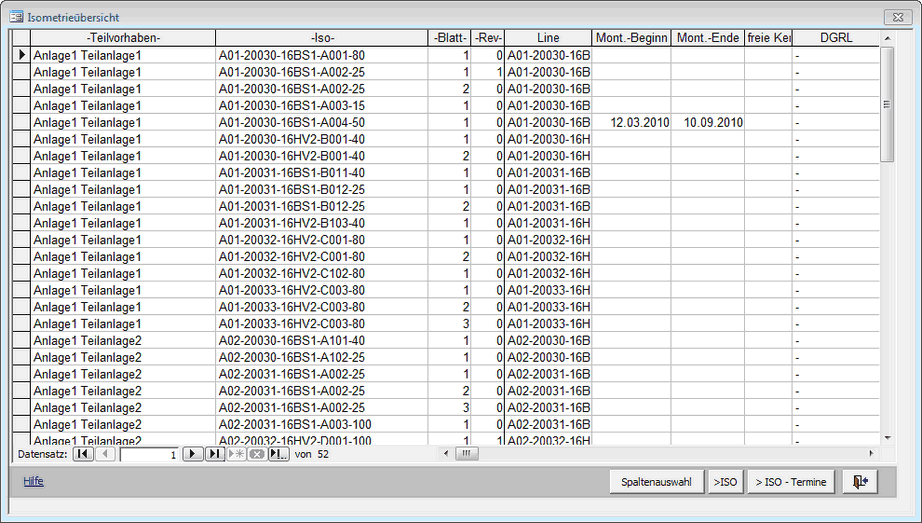Select the Mont.-Beginn column header
Screen dimensions: 922x523
tap(632, 38)
